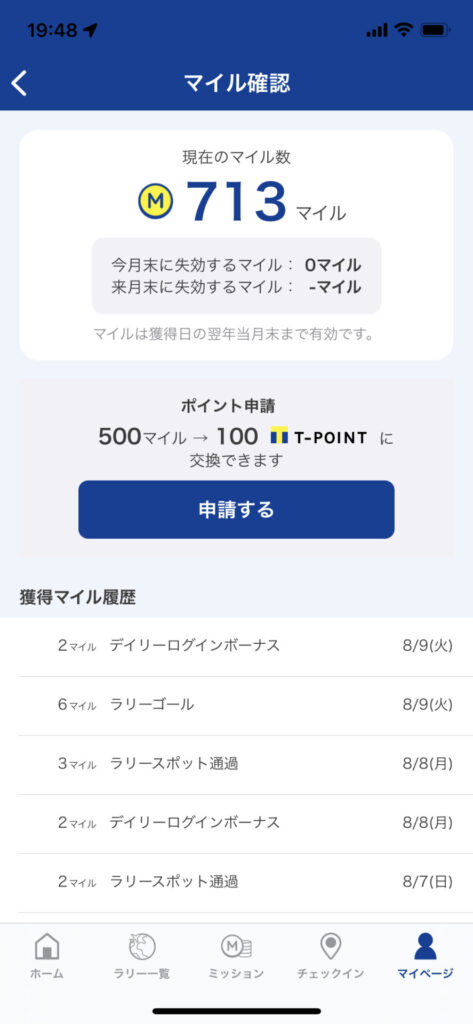Tap the Wi-Fi status bar icon
Image resolution: width=473 pixels, height=1024 pixels.
tap(404, 30)
